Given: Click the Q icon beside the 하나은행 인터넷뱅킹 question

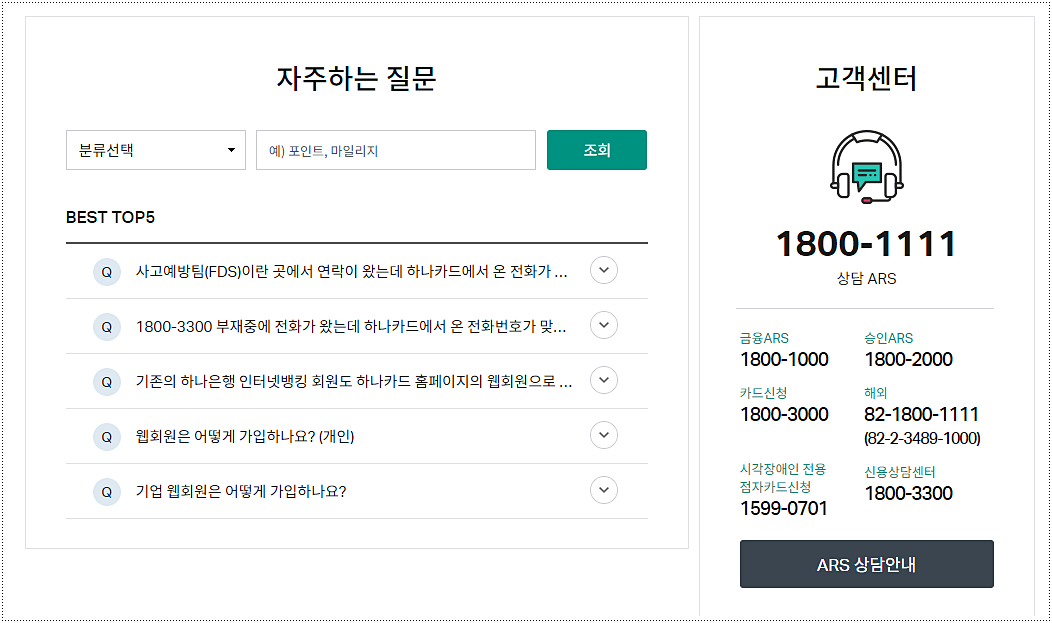Looking at the screenshot, I should click(107, 380).
